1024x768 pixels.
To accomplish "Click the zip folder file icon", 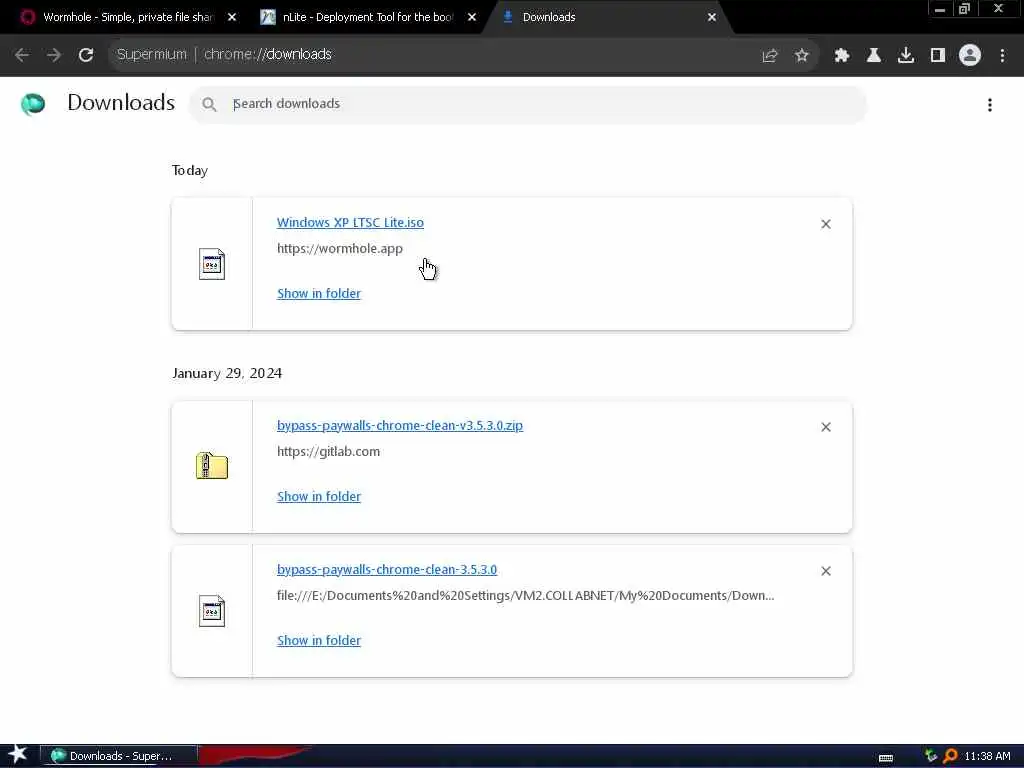I will pos(212,466).
